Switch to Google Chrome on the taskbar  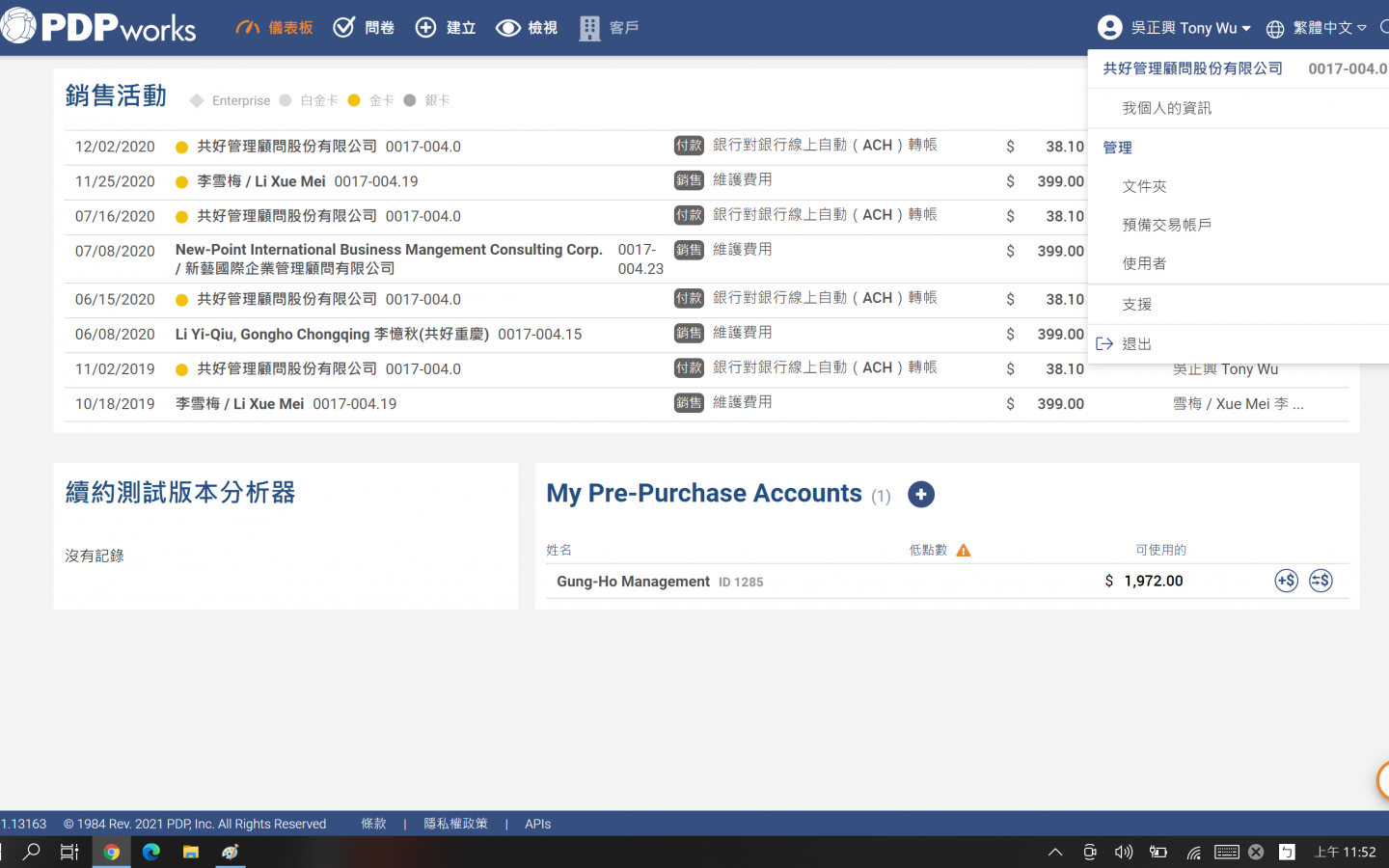pyautogui.click(x=112, y=852)
